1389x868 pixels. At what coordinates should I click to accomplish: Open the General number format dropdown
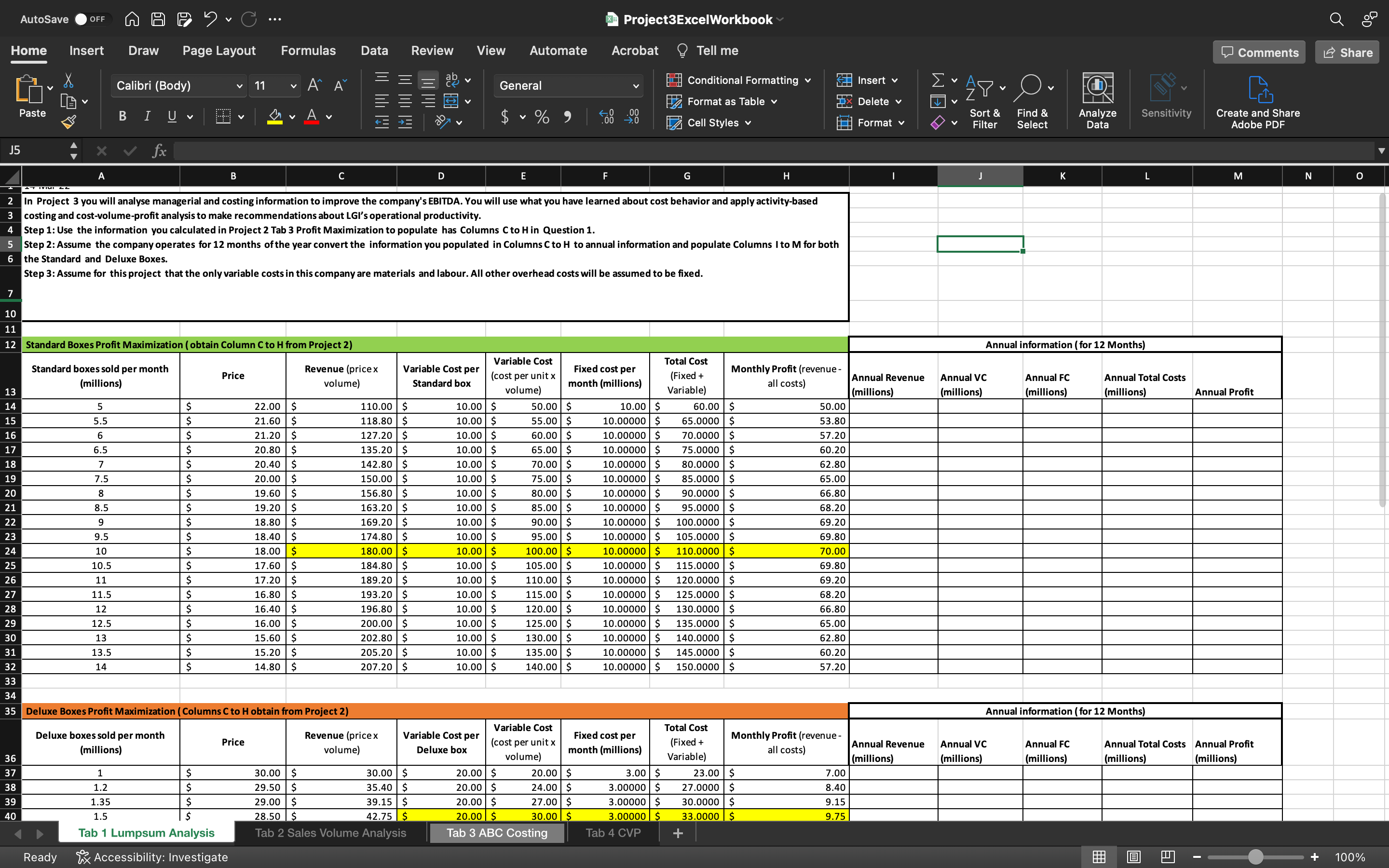568,85
